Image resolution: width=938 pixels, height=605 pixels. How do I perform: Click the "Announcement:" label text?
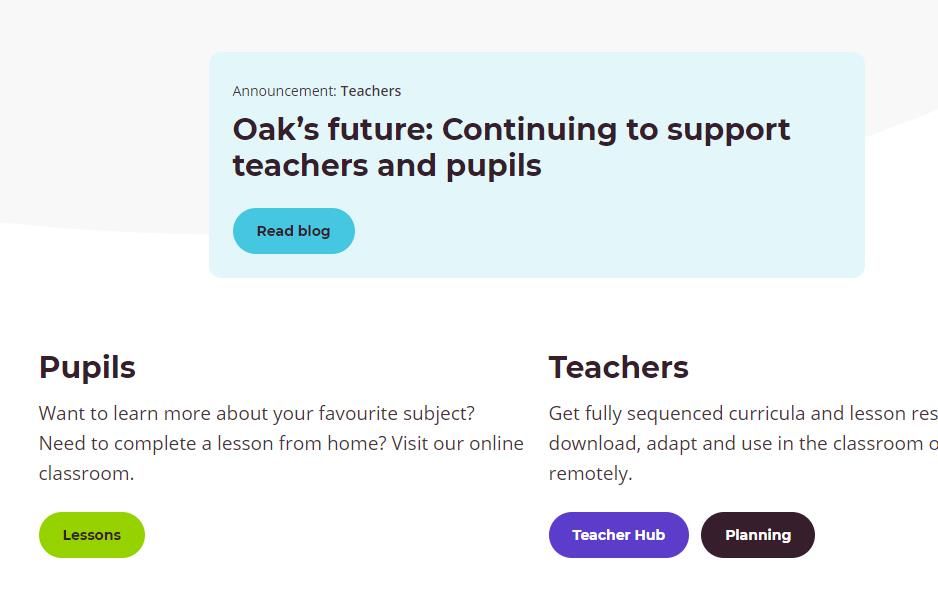(x=285, y=91)
